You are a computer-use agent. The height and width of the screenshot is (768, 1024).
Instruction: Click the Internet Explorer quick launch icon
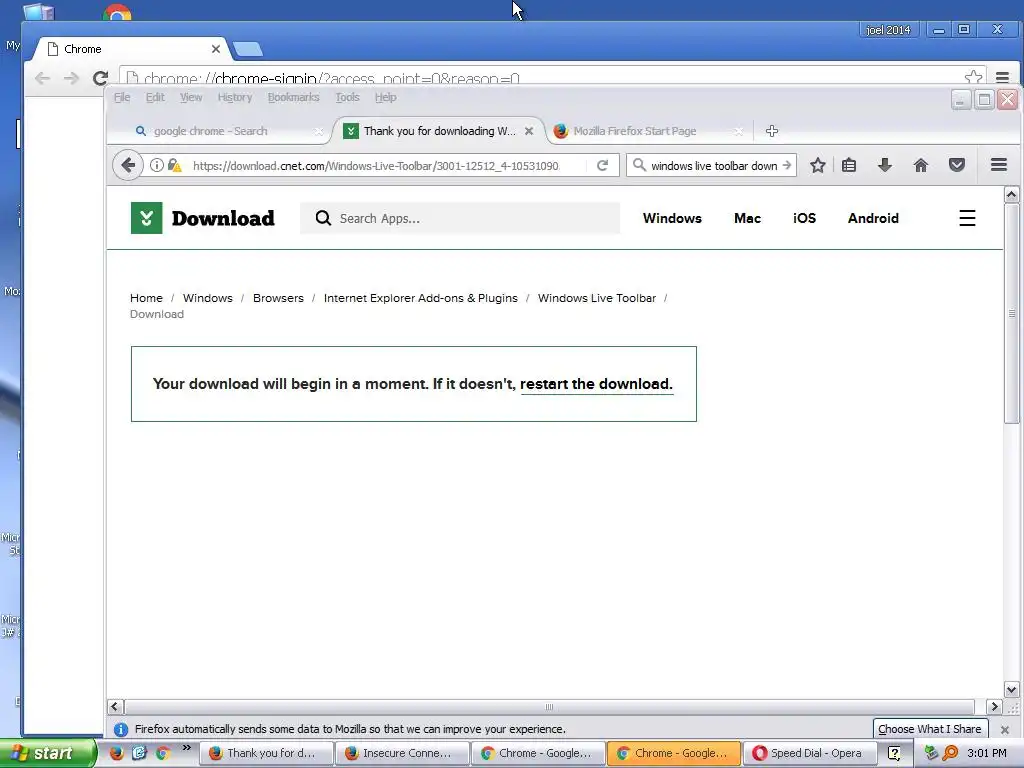pos(140,753)
